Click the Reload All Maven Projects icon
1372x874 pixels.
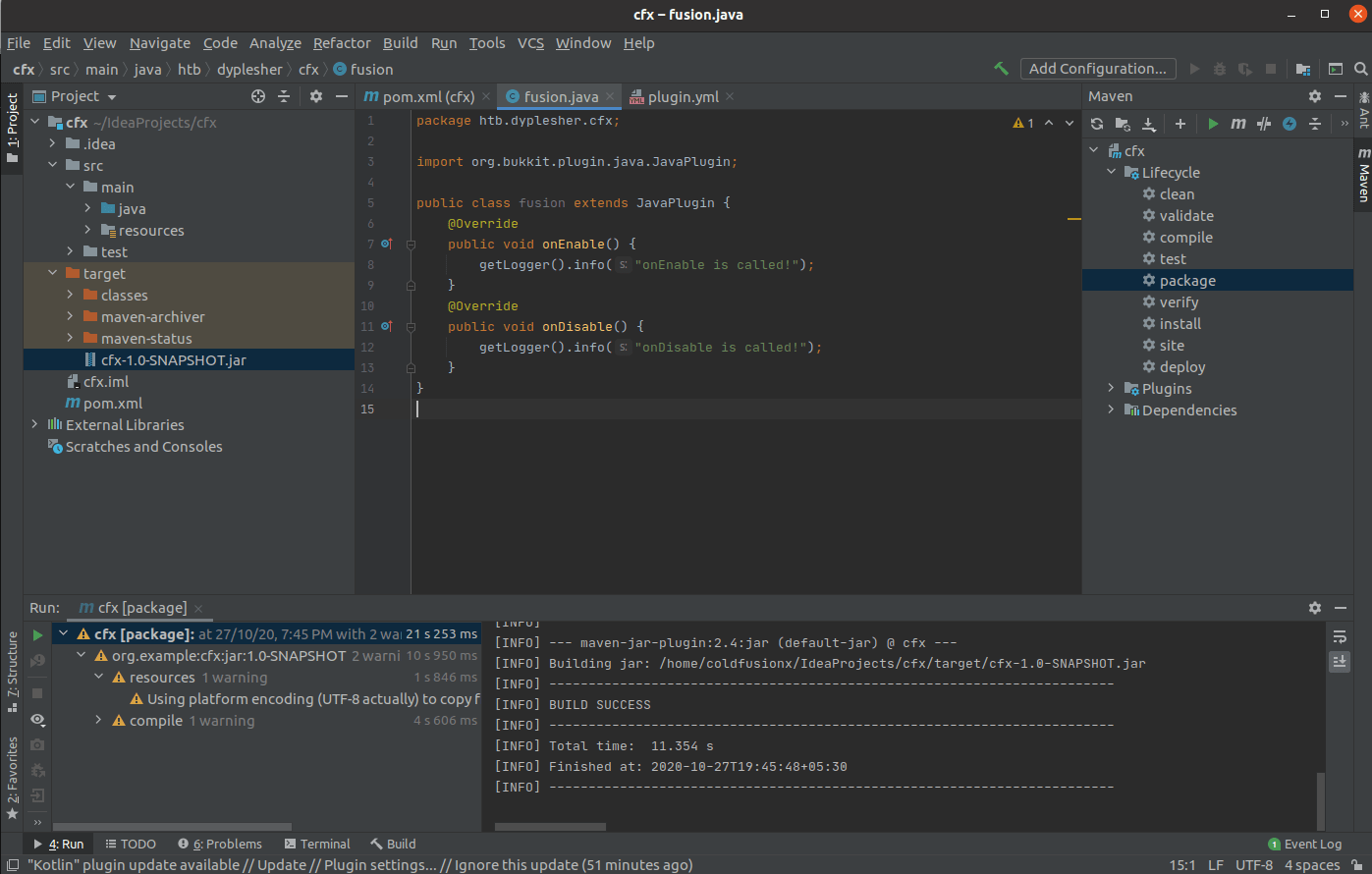[x=1097, y=124]
